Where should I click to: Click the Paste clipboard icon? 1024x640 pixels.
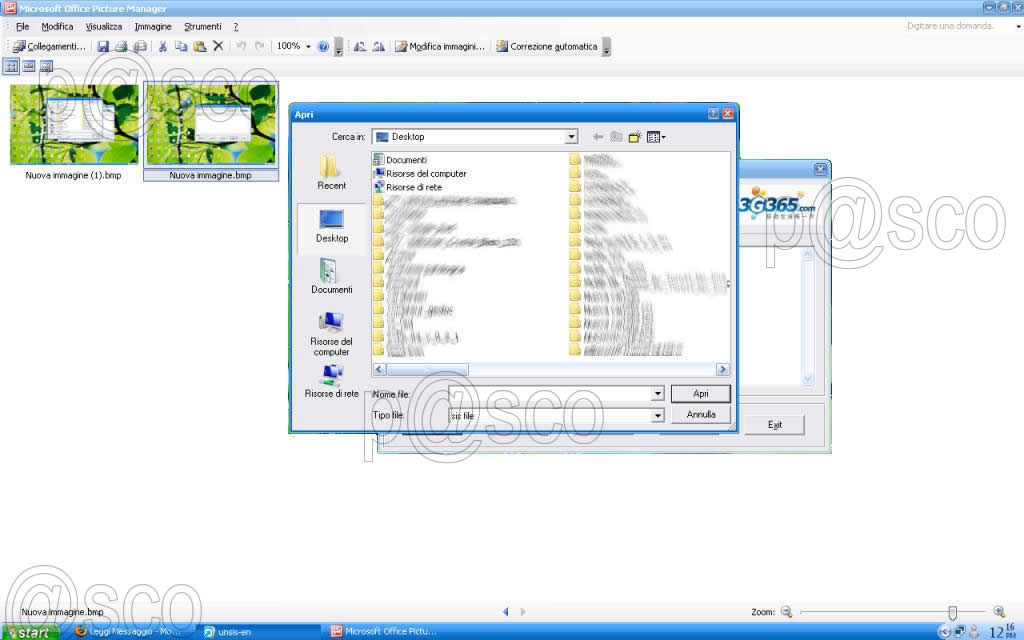pos(200,46)
